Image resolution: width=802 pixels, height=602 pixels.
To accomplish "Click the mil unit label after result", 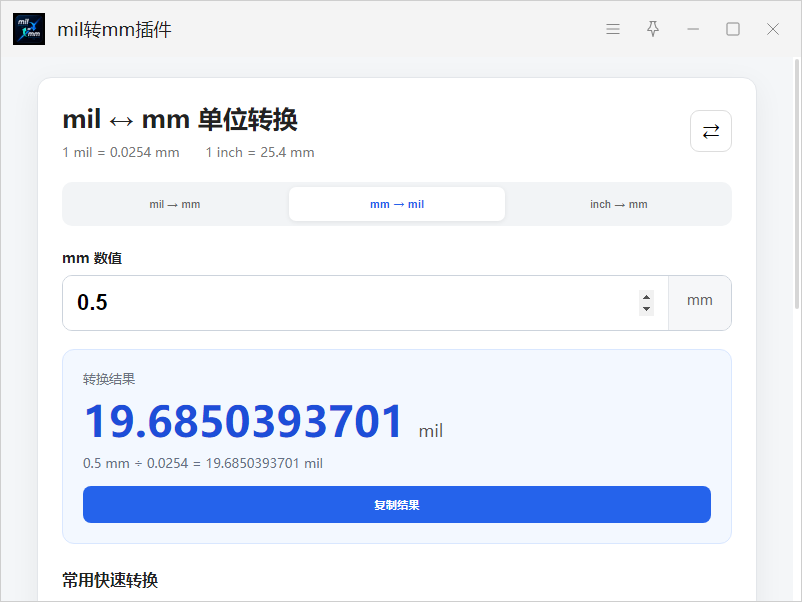I will (x=431, y=431).
